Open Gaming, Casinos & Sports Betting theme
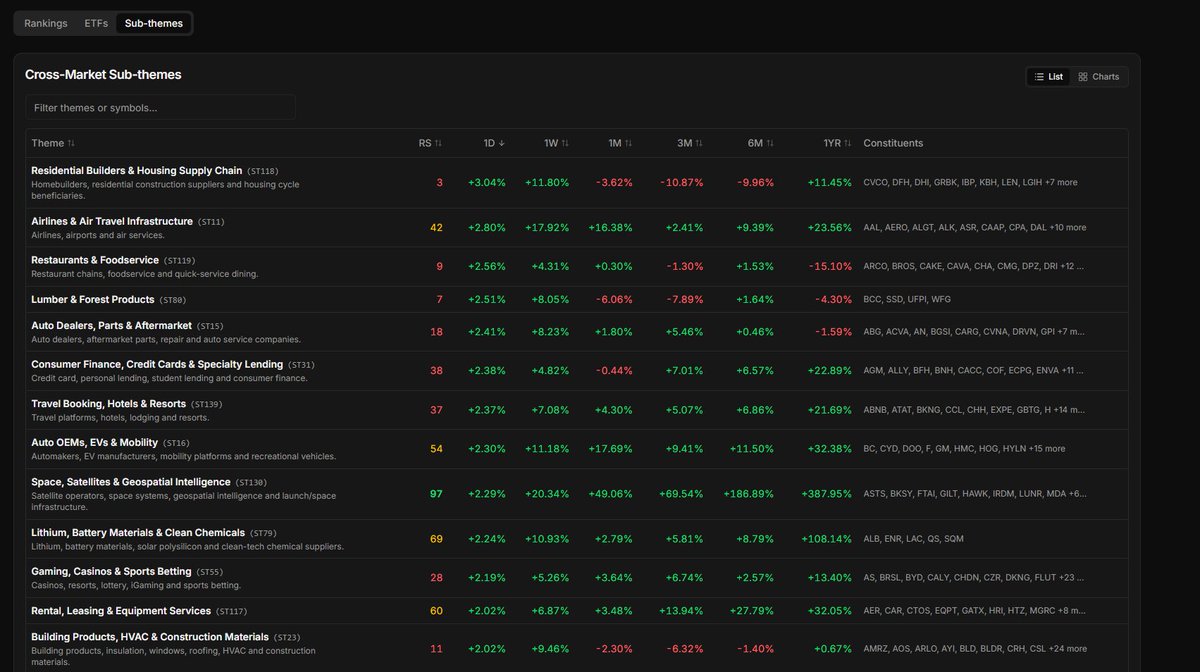The image size is (1200, 672). coord(111,572)
